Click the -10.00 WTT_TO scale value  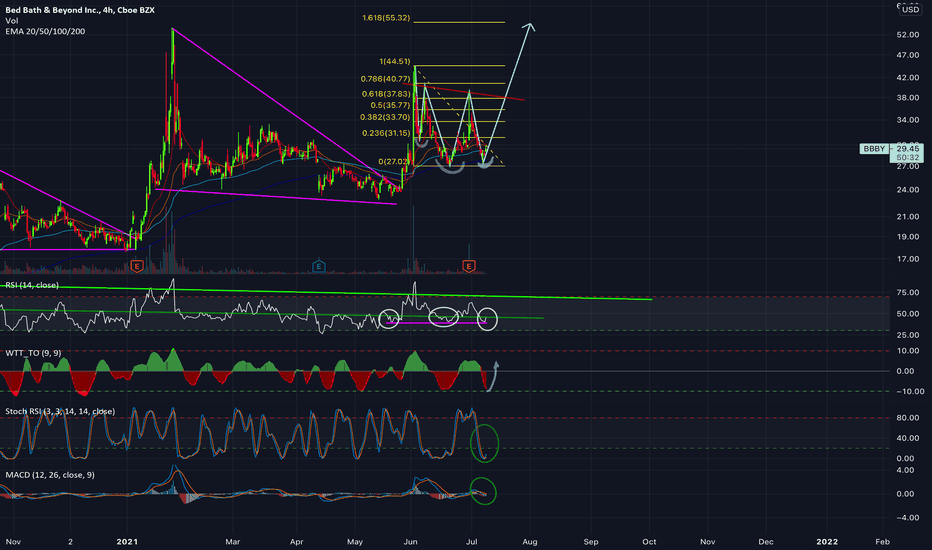[909, 392]
